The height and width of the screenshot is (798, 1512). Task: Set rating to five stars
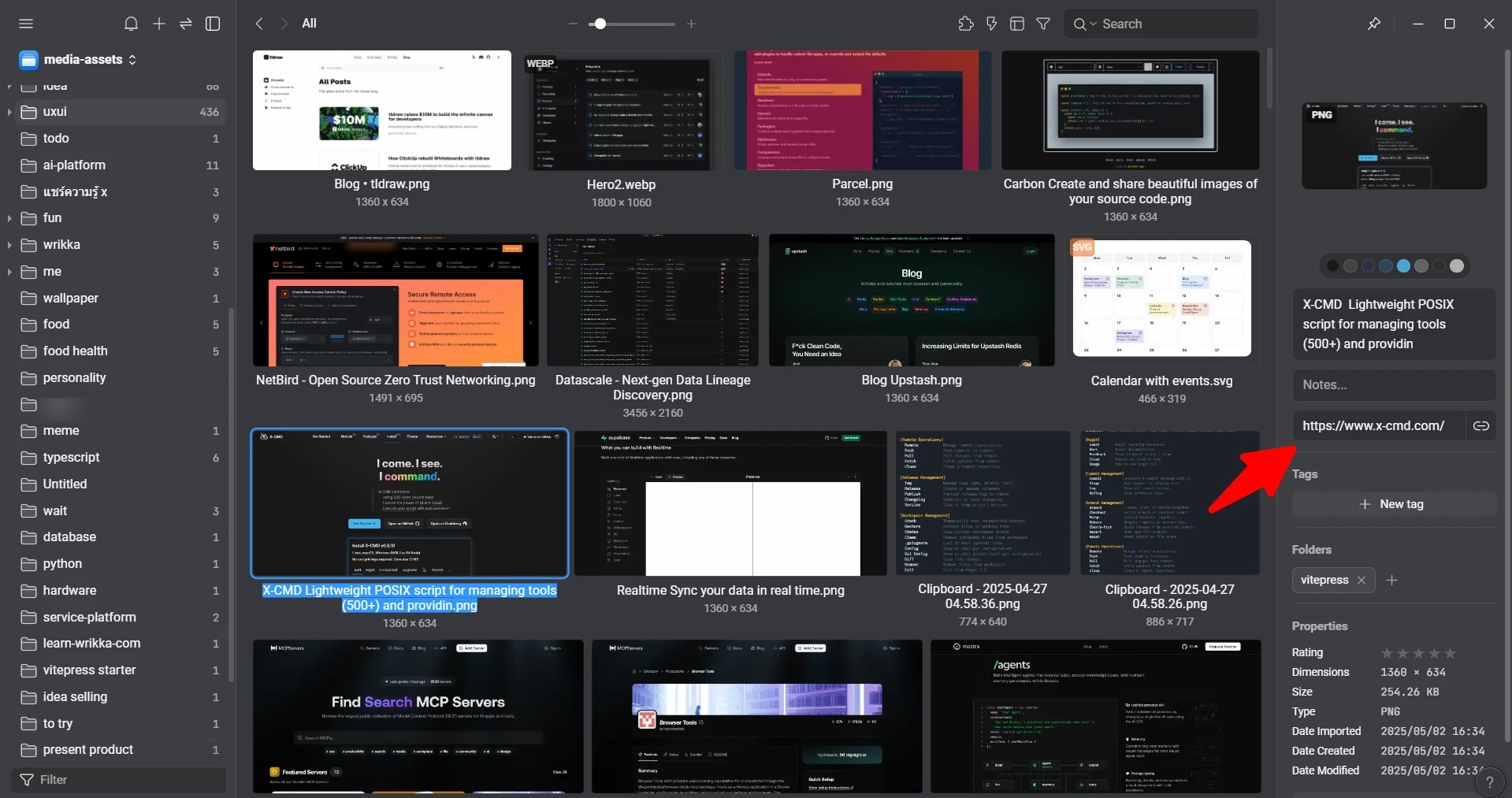click(1450, 653)
